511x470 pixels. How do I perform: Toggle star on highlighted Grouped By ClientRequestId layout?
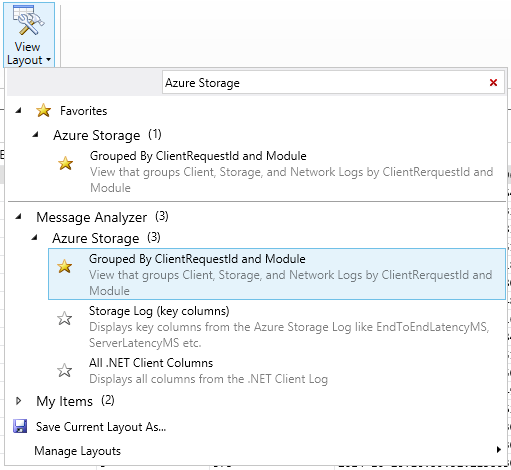coord(64,266)
